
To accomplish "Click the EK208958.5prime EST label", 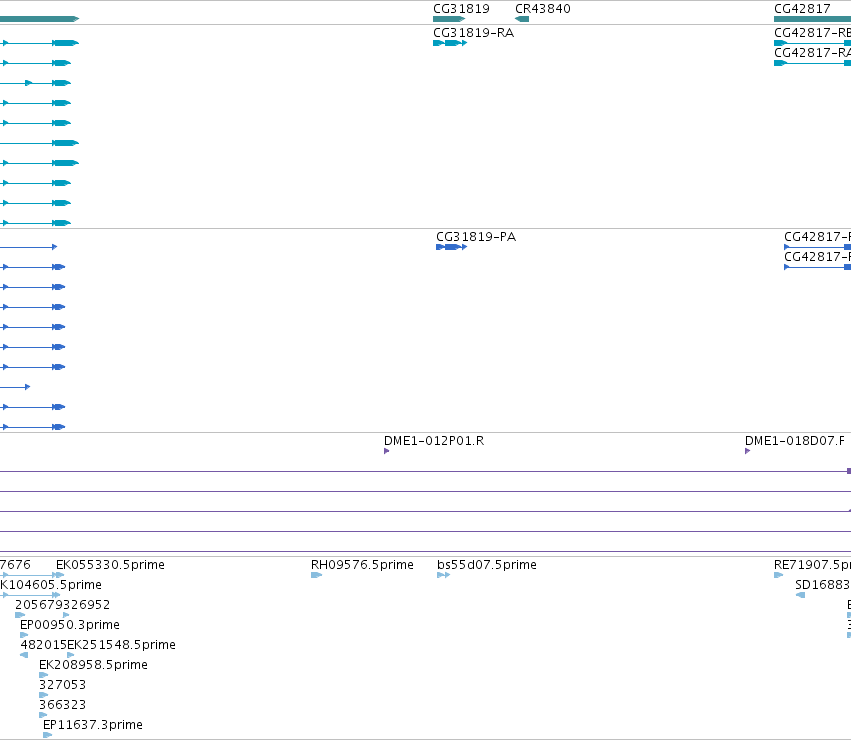I will click(93, 665).
